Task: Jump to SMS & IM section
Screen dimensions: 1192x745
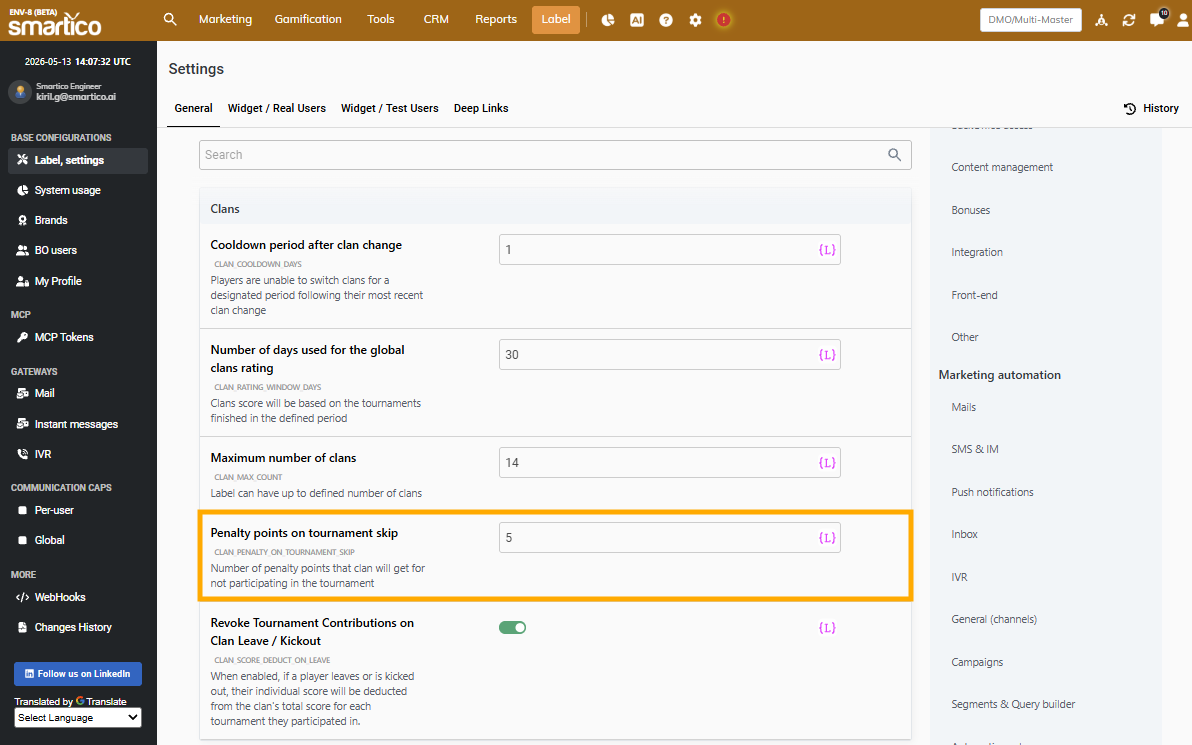Action: [x=975, y=449]
